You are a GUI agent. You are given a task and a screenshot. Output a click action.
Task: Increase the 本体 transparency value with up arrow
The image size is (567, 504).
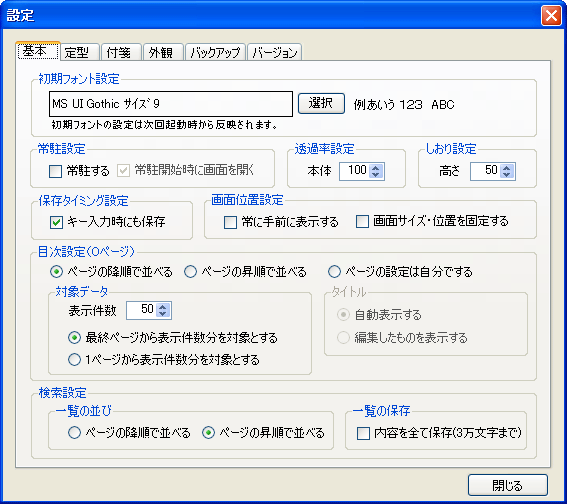click(376, 168)
